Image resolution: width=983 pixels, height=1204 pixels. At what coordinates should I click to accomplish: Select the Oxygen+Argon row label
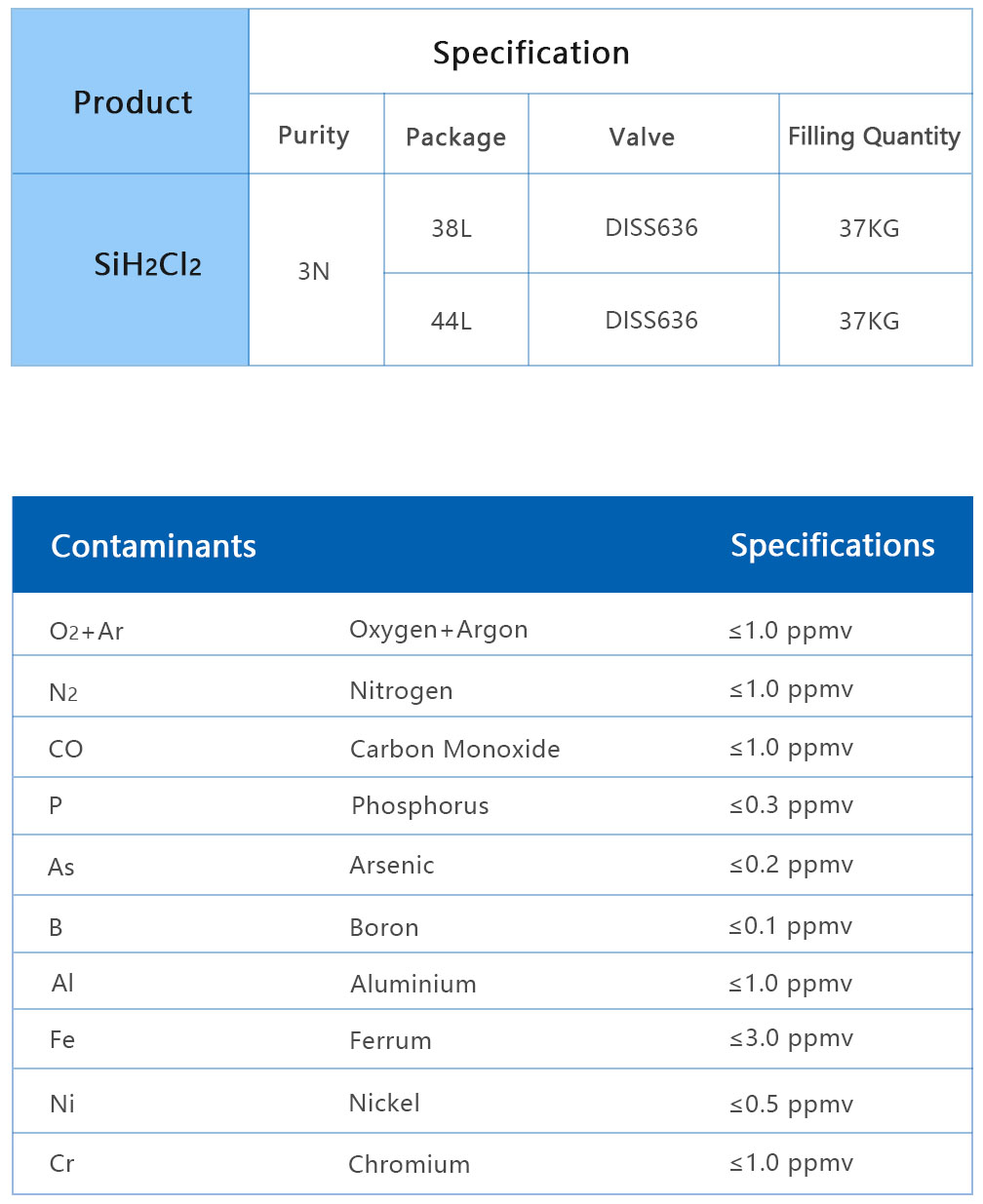438,630
